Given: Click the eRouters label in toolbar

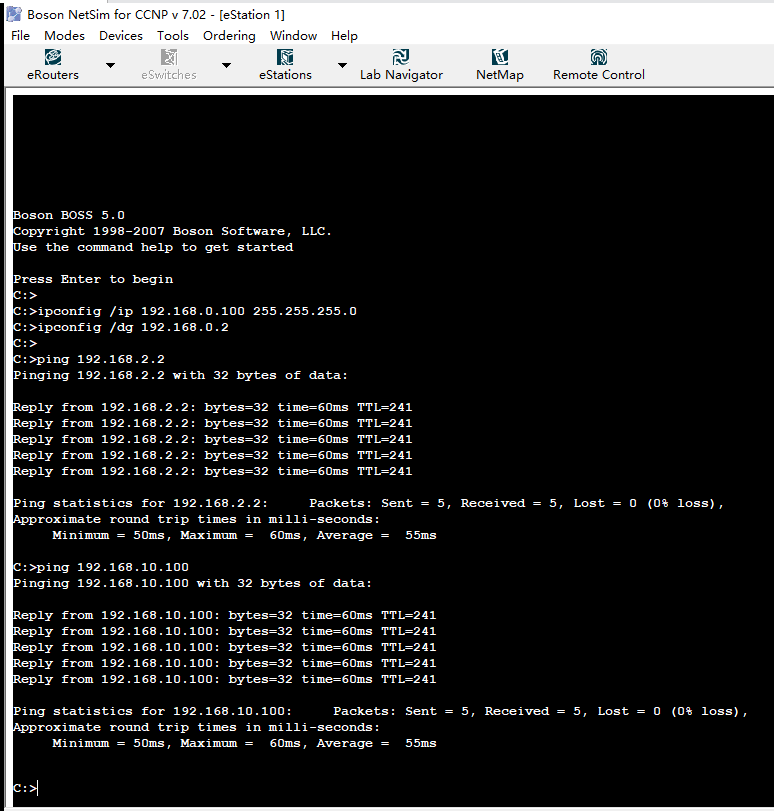Looking at the screenshot, I should point(53,75).
